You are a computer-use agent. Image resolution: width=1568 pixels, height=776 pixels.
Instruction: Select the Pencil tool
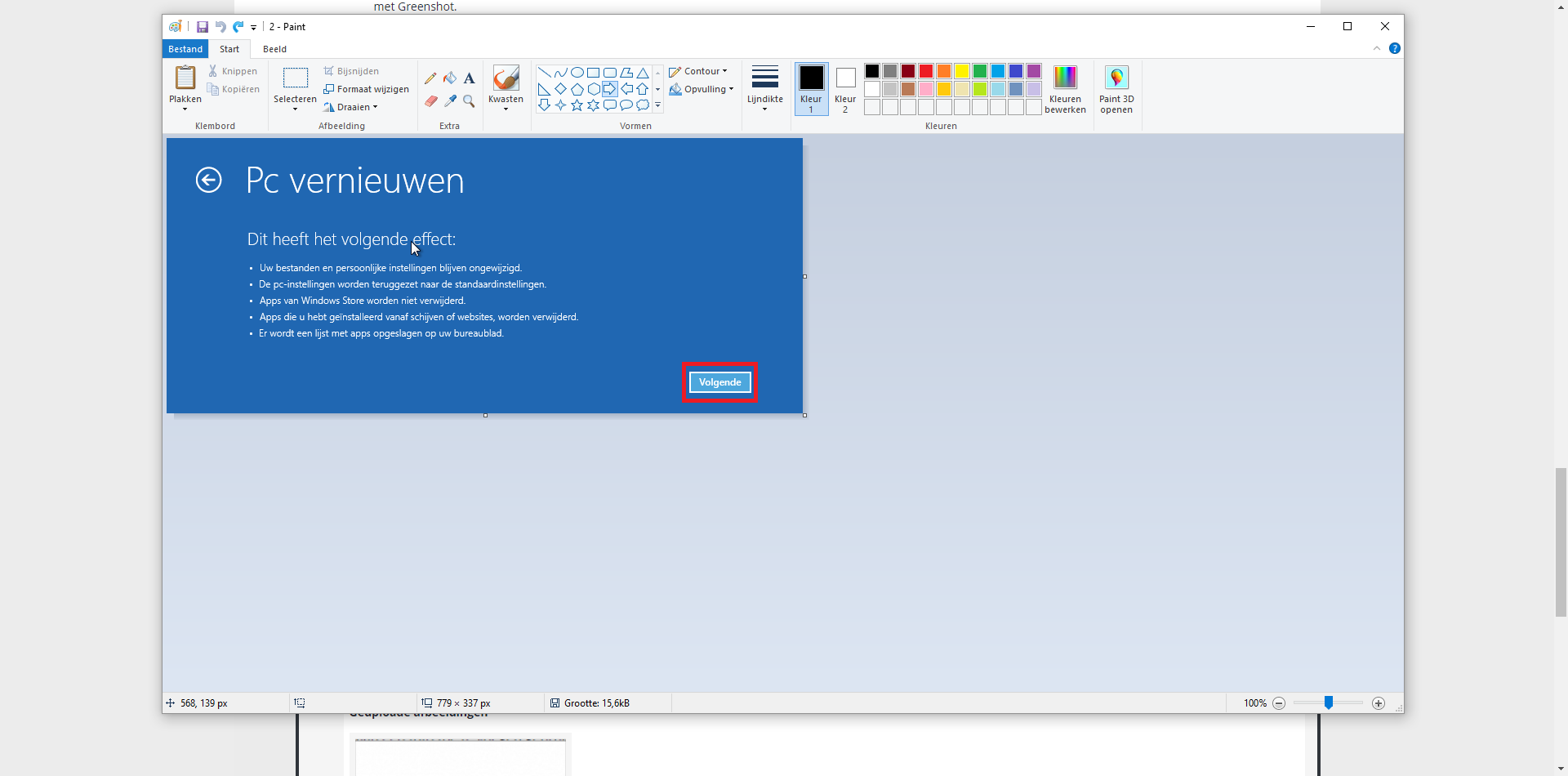pos(430,78)
